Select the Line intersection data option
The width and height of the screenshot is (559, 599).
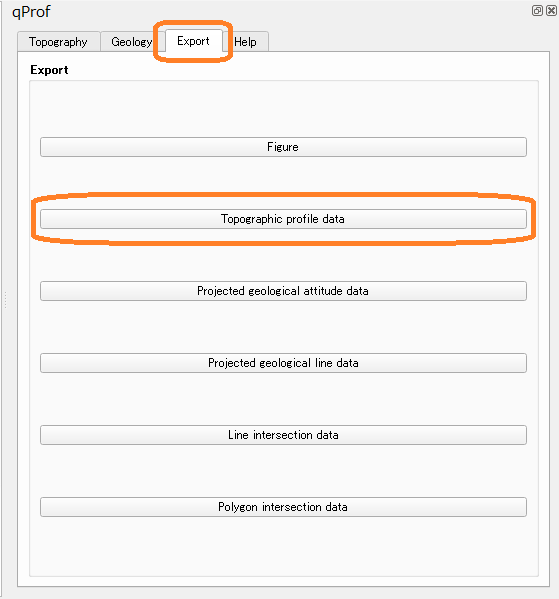[x=283, y=435]
